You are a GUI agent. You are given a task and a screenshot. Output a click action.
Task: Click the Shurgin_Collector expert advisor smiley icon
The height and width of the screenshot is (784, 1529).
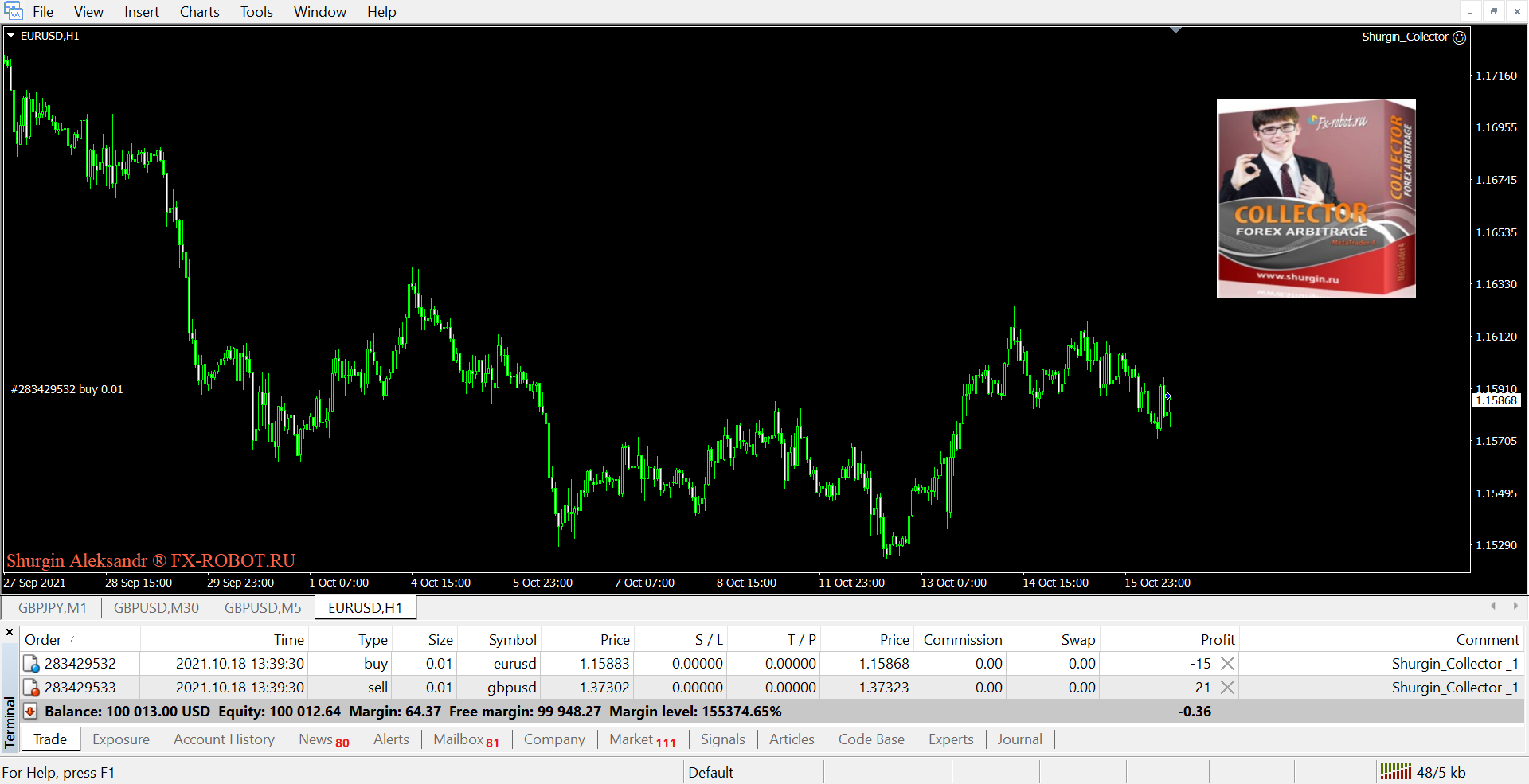tap(1459, 37)
